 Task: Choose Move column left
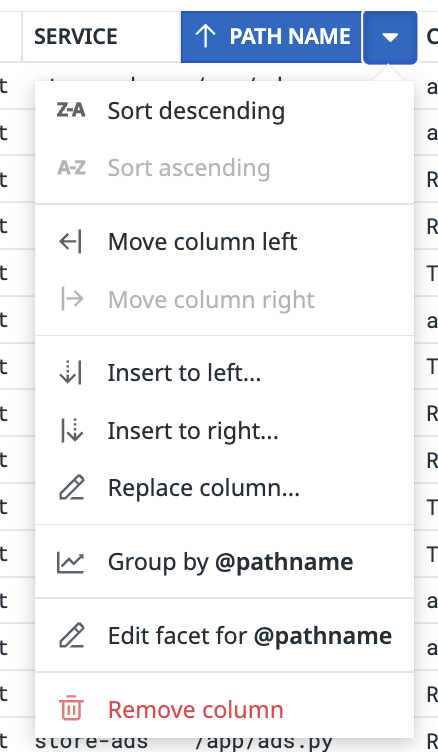tap(224, 241)
